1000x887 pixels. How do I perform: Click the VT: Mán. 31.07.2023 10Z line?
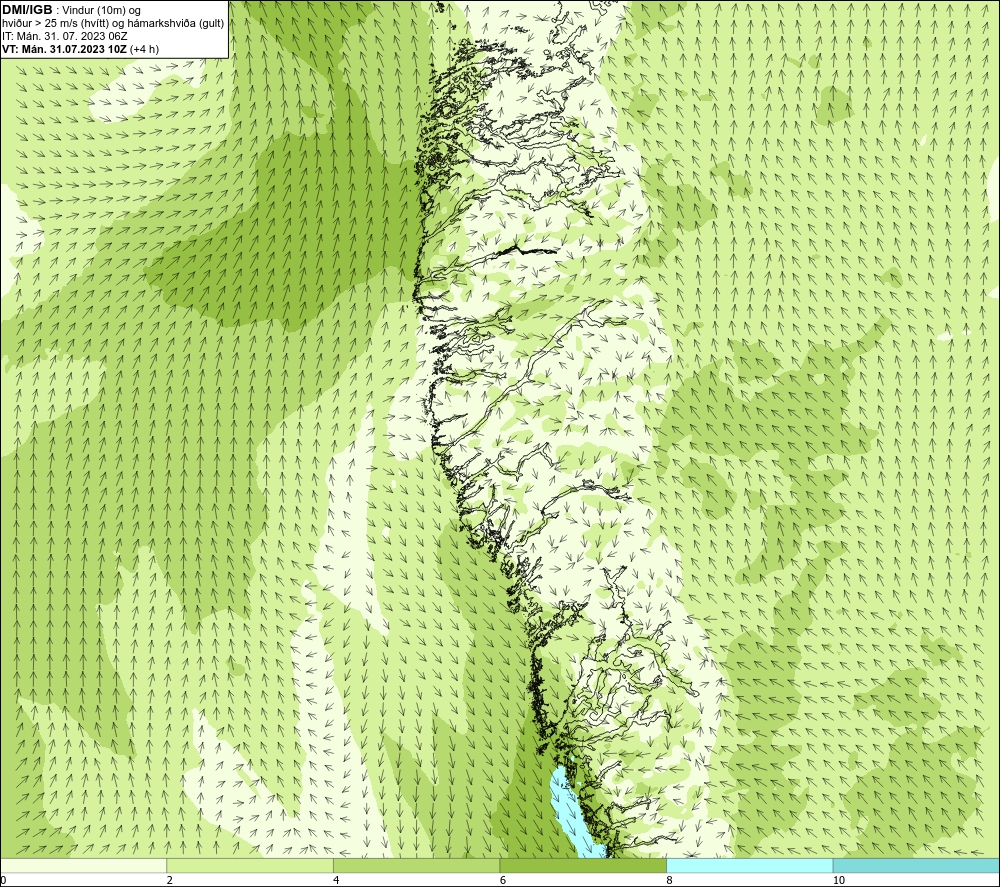[x=80, y=49]
